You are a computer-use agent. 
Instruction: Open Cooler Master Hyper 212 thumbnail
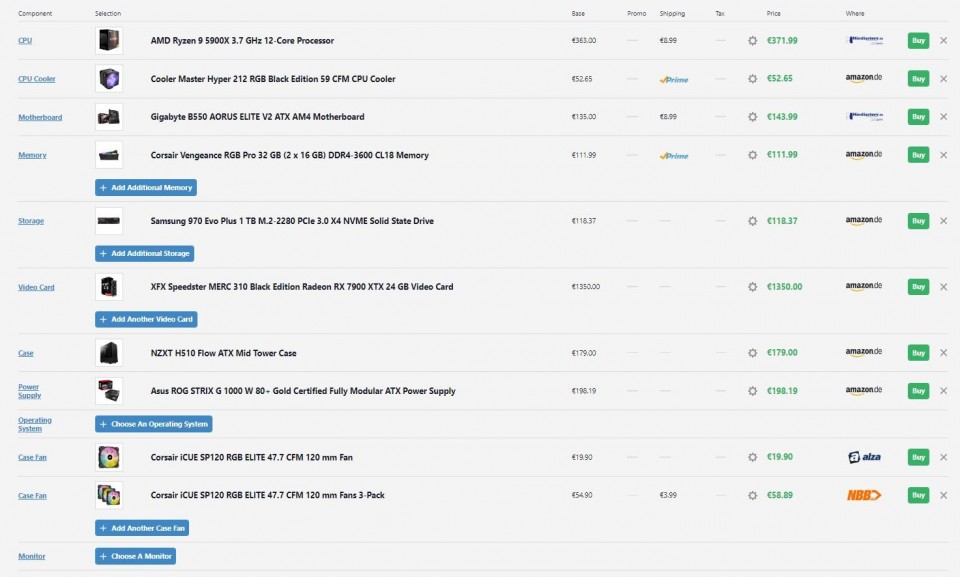tap(109, 78)
